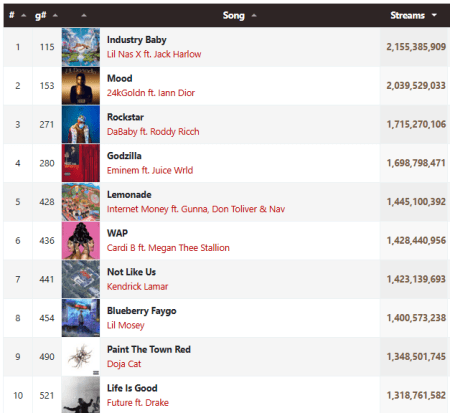Open artist link 24kGoldn ft. Iann Dior
This screenshot has height=413, width=450.
tap(151, 93)
